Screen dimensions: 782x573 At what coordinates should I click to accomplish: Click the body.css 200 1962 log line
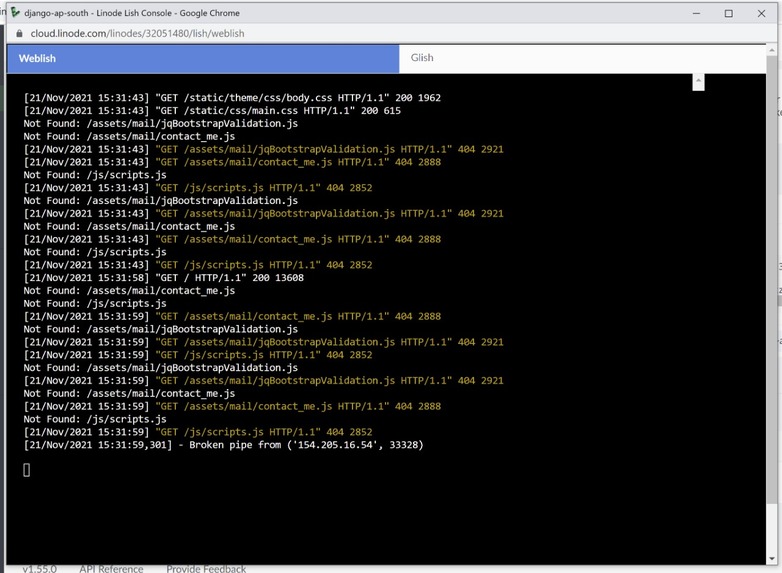point(232,98)
